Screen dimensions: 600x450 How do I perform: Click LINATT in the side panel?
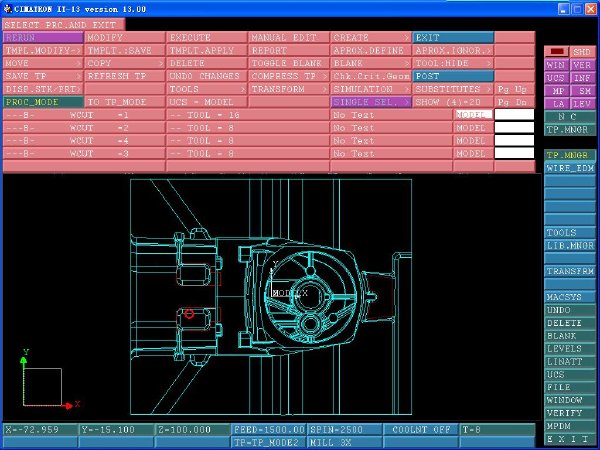point(570,362)
